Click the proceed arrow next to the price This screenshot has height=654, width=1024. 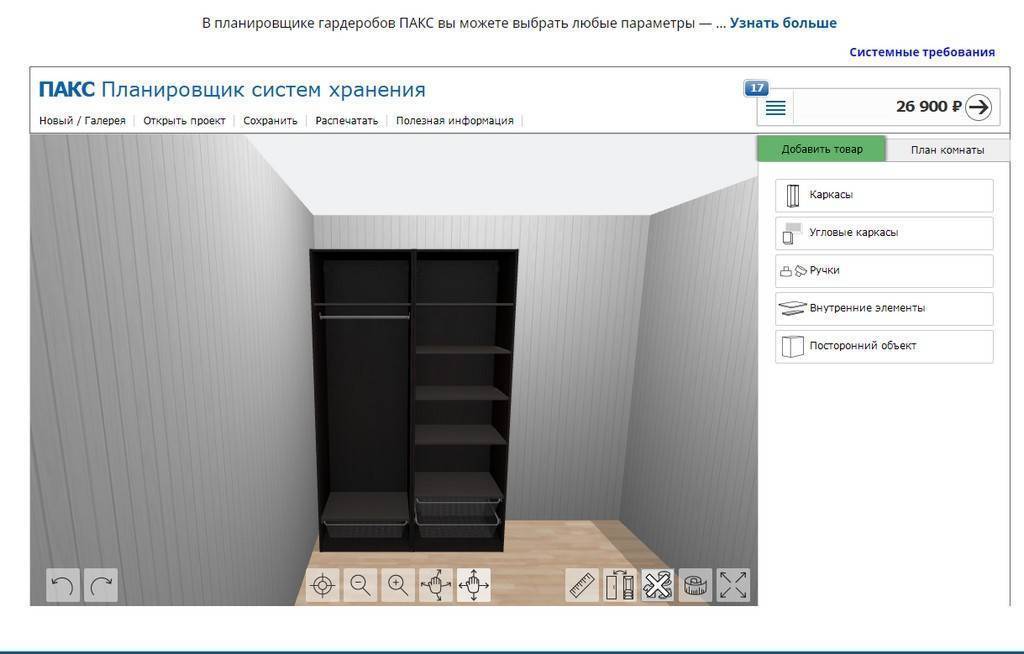978,107
